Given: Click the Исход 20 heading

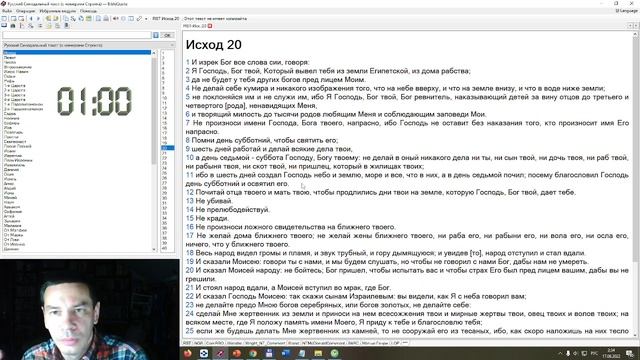Looking at the screenshot, I should tap(213, 44).
